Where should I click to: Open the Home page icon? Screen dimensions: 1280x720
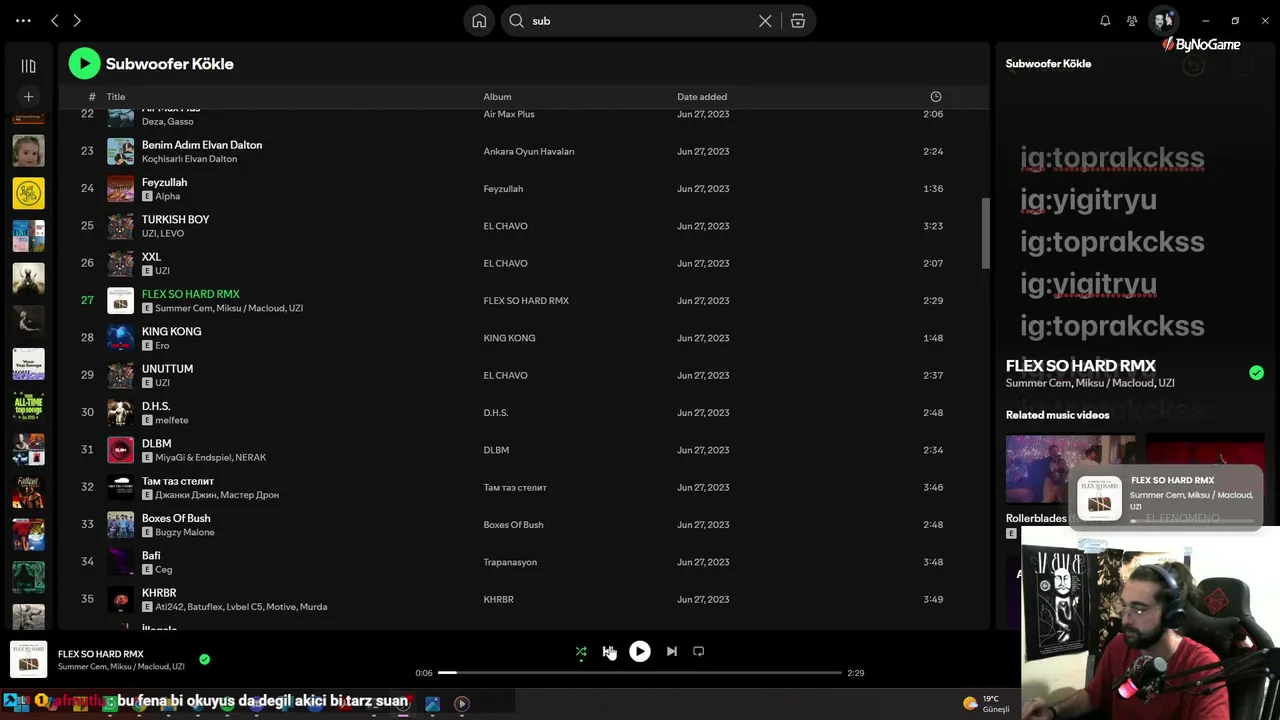click(479, 21)
